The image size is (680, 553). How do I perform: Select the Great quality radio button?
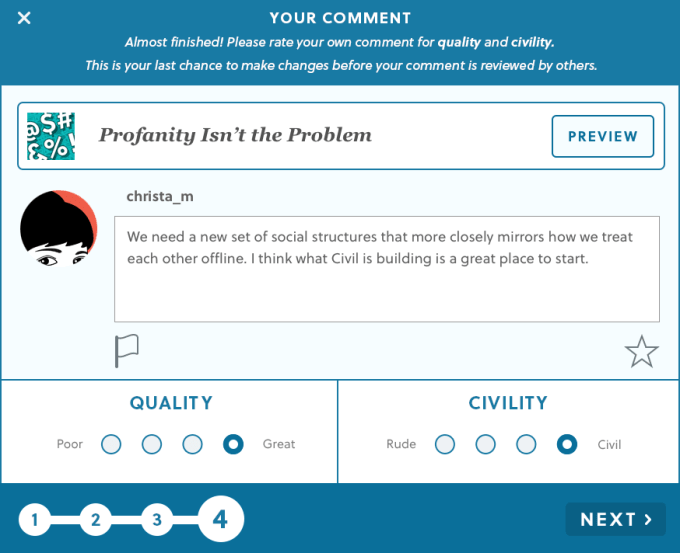pyautogui.click(x=233, y=444)
